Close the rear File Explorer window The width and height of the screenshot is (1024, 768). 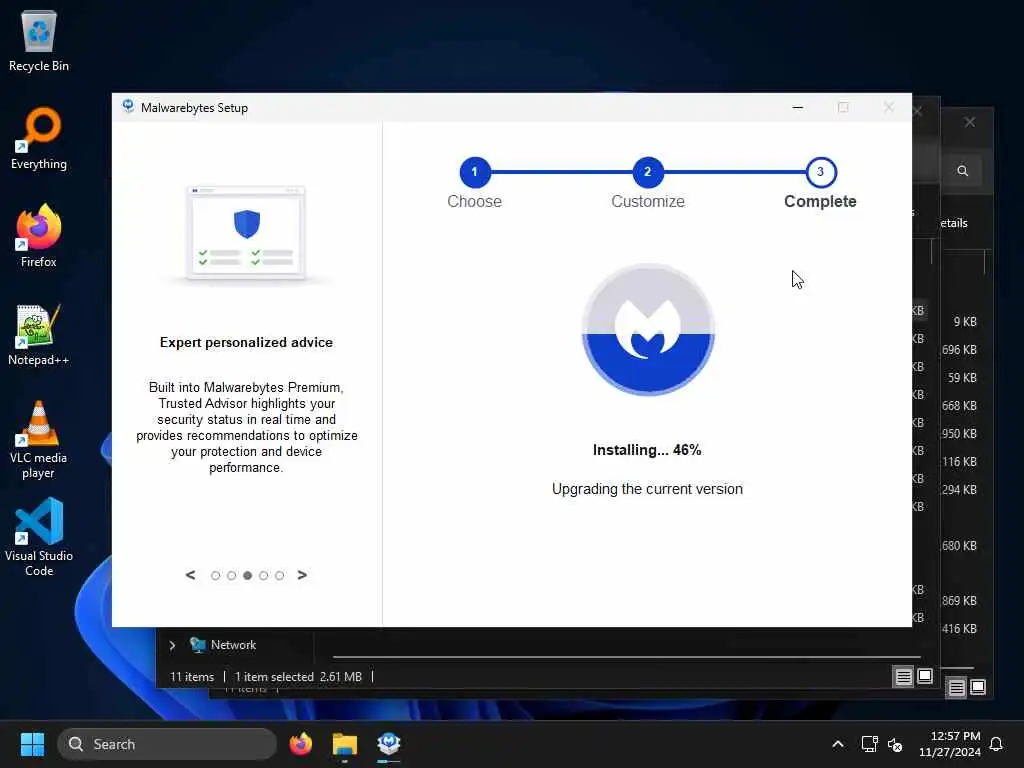pos(970,122)
